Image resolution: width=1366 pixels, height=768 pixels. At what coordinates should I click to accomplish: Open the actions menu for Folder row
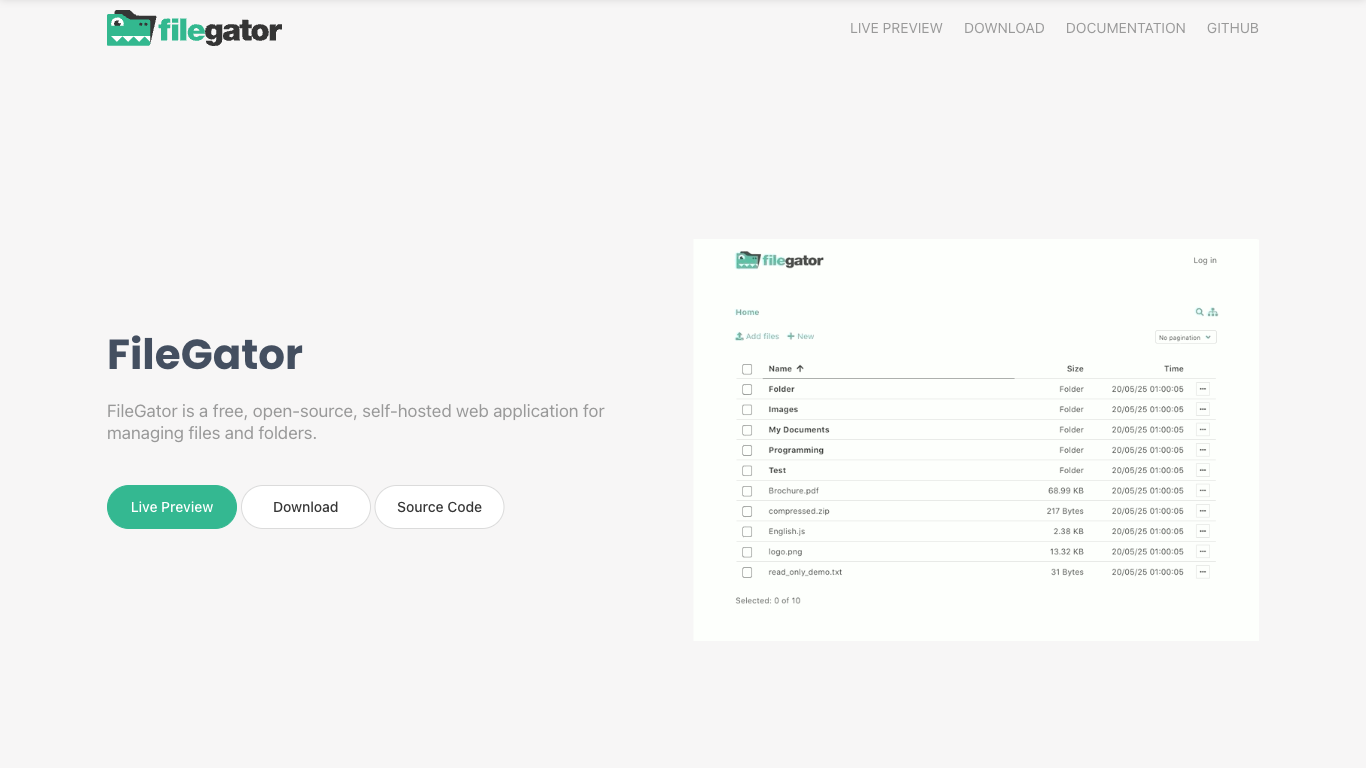(1203, 389)
